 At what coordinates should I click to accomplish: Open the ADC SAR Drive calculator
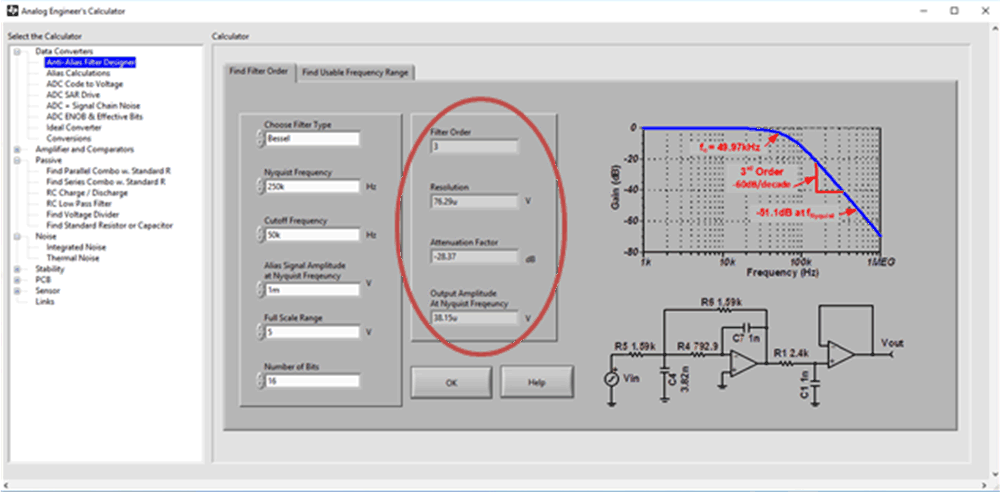click(74, 95)
